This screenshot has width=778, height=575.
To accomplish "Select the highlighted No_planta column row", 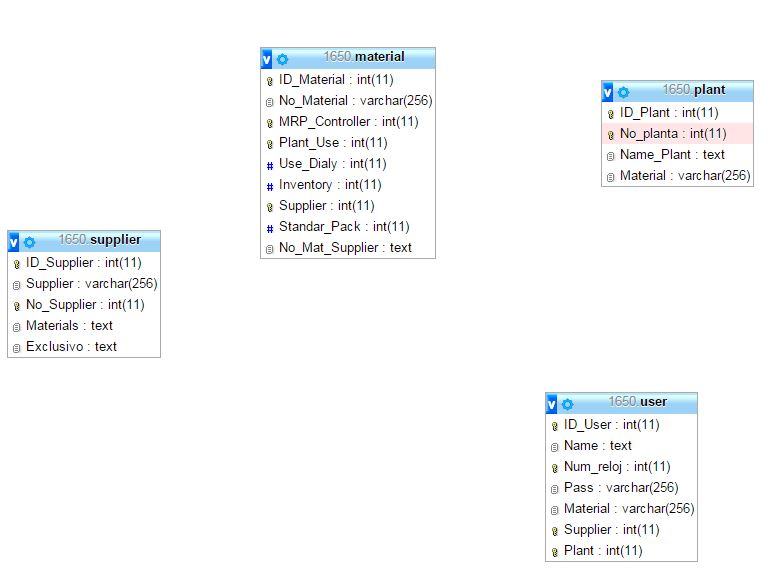I will click(x=677, y=133).
